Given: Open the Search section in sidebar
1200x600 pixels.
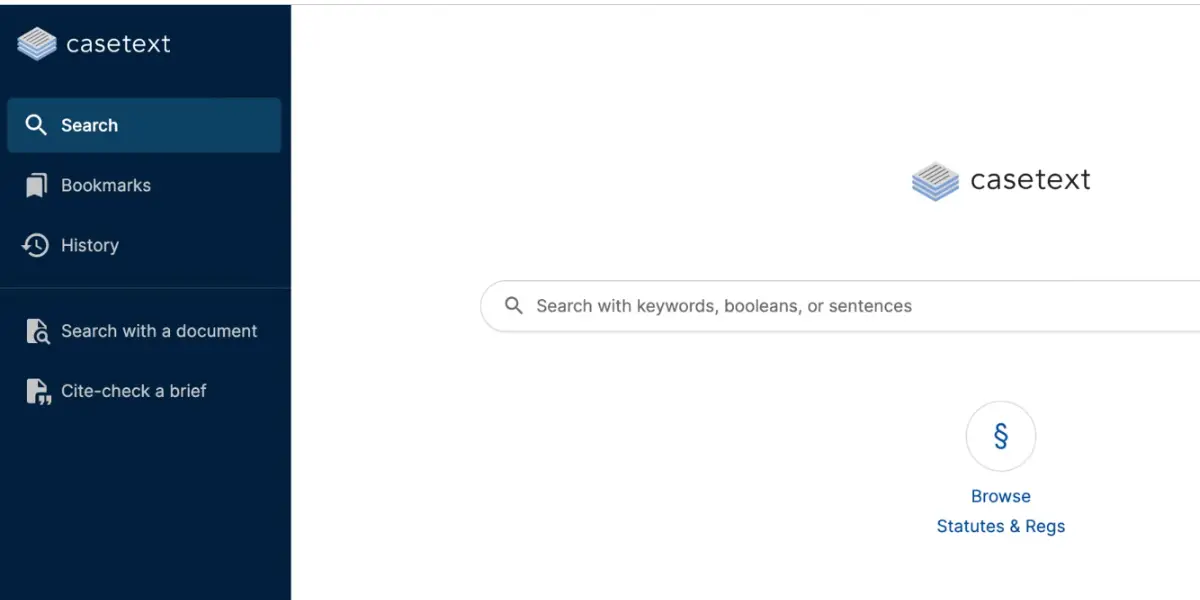Looking at the screenshot, I should click(x=144, y=125).
